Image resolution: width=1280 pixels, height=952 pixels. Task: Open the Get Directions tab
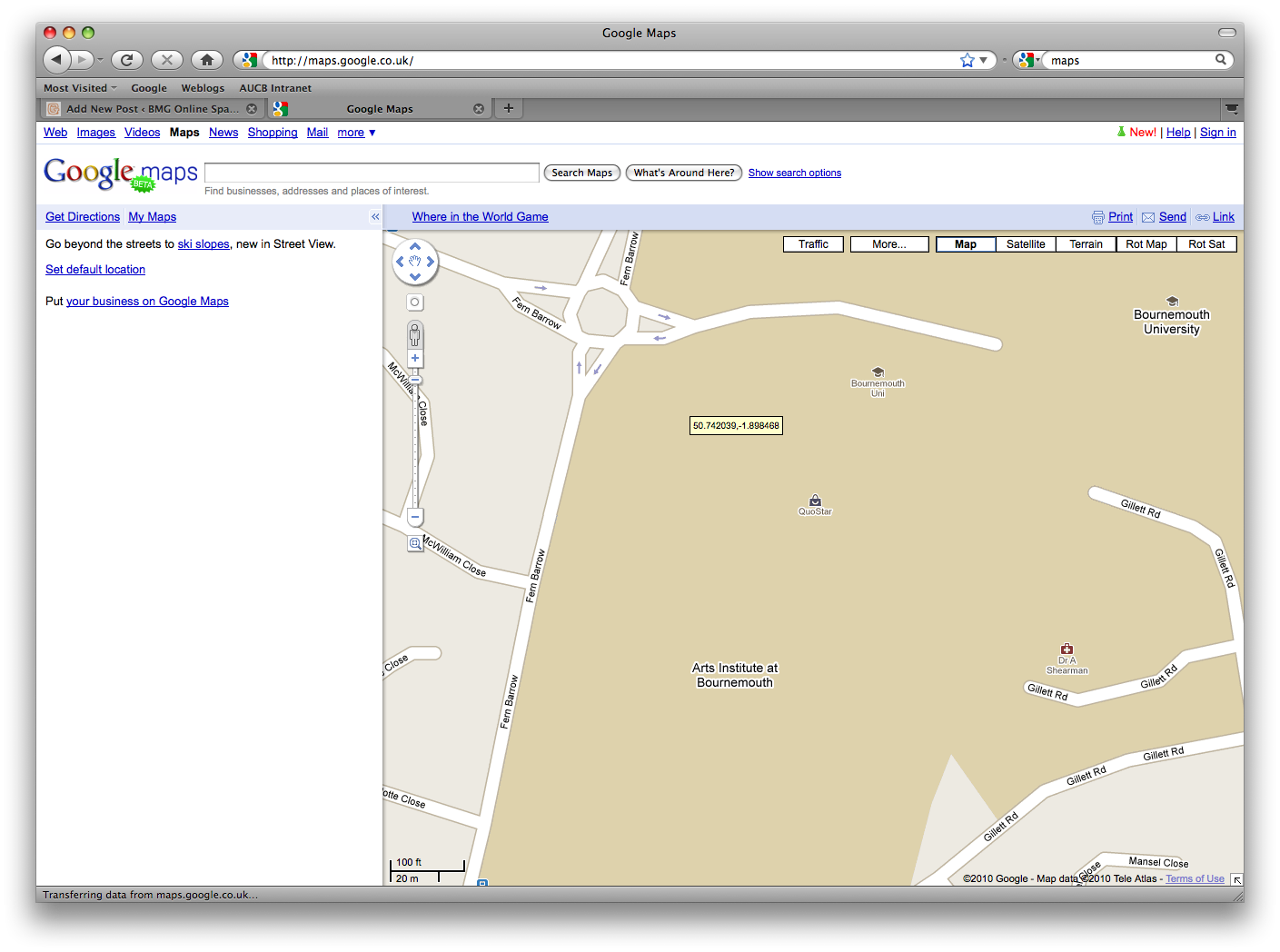tap(83, 217)
